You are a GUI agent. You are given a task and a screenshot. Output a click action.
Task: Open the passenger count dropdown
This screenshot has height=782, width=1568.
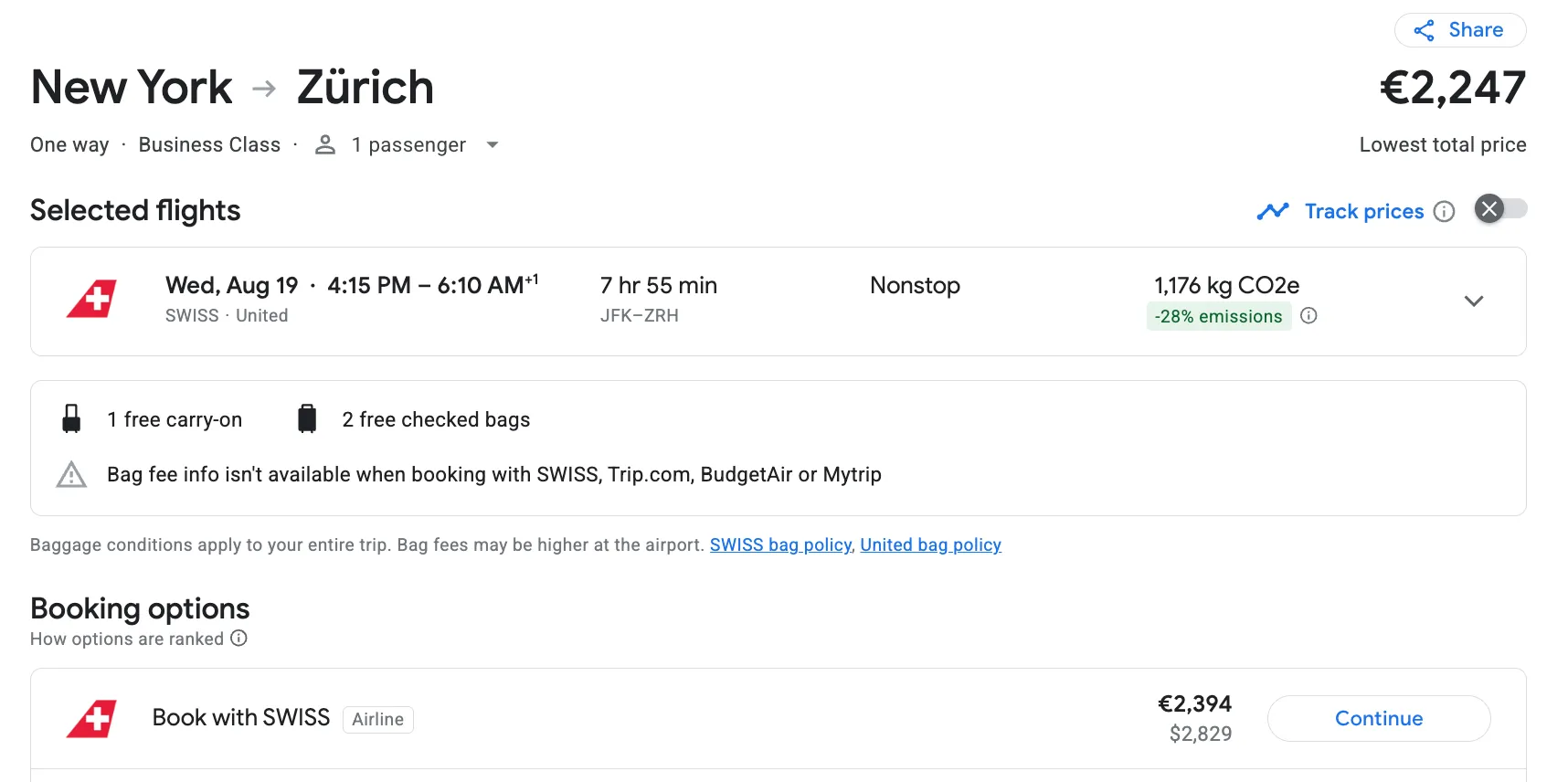pos(493,144)
